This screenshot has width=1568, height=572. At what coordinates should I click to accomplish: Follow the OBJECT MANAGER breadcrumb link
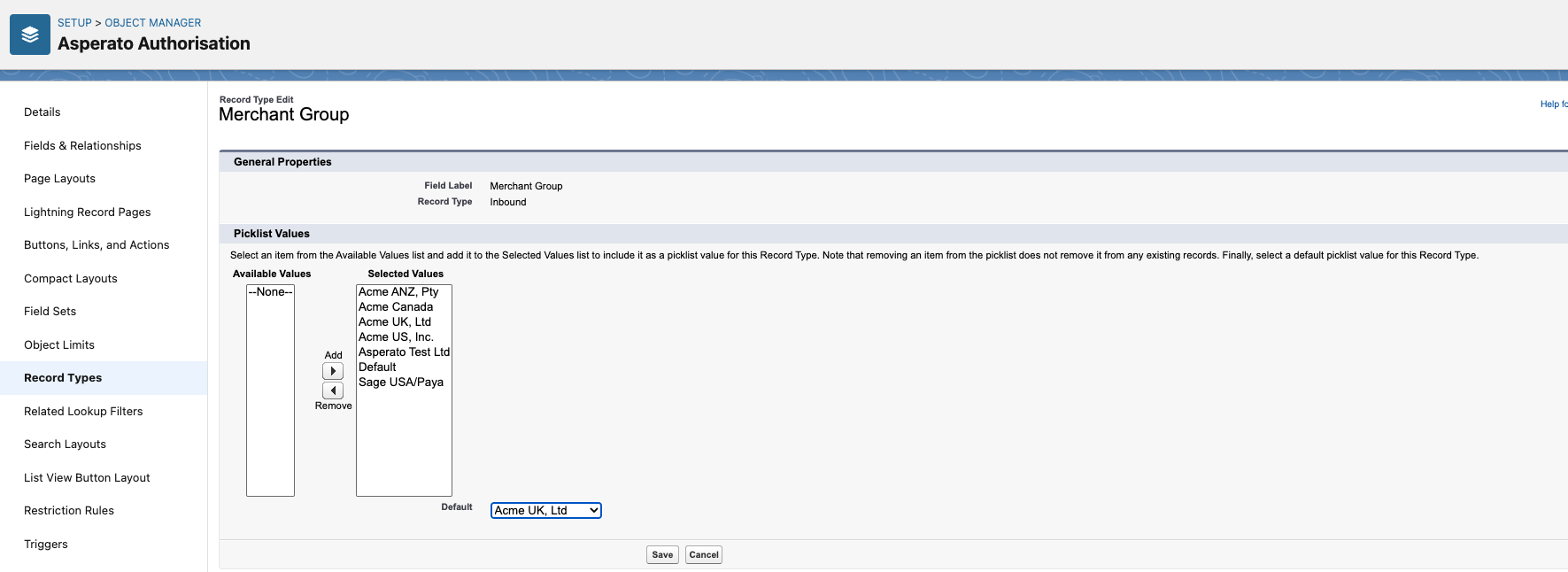tap(153, 23)
